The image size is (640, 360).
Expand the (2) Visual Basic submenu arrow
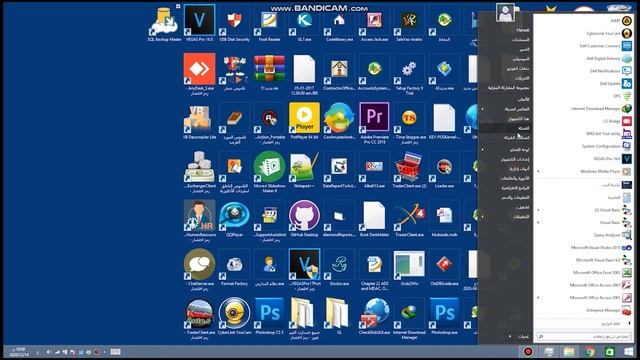click(x=538, y=210)
